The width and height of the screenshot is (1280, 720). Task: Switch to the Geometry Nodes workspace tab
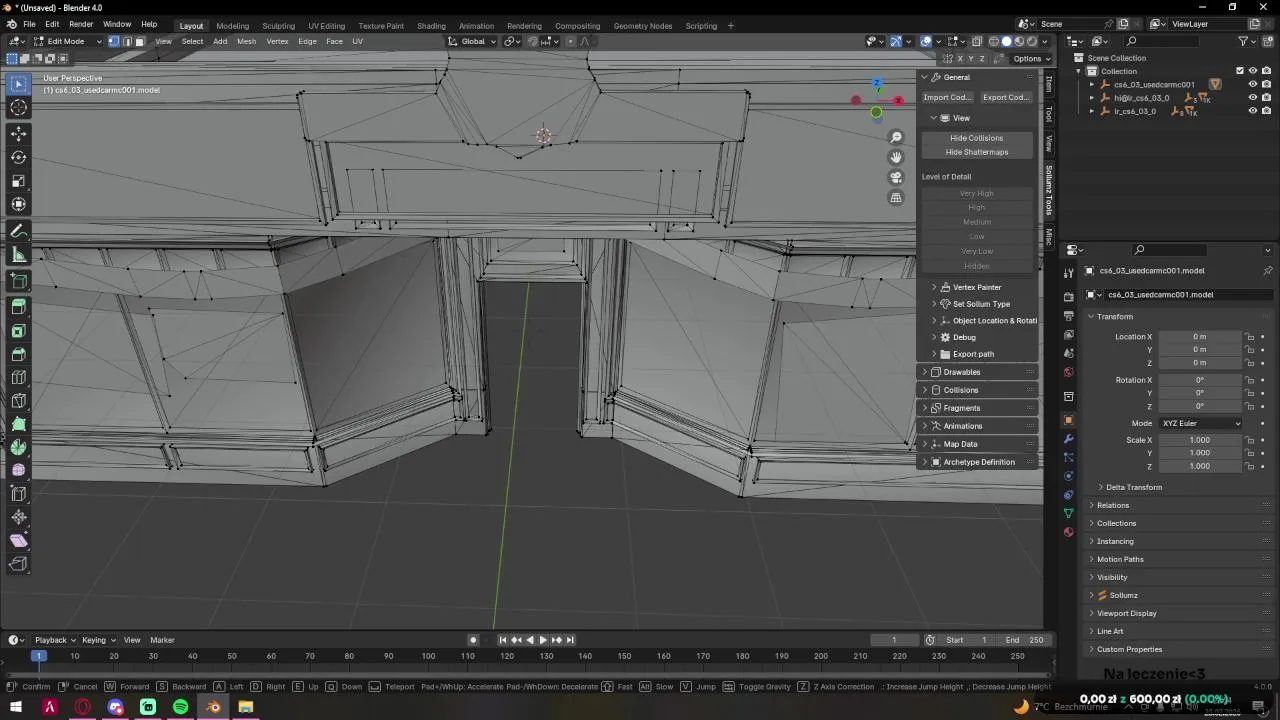click(x=642, y=26)
